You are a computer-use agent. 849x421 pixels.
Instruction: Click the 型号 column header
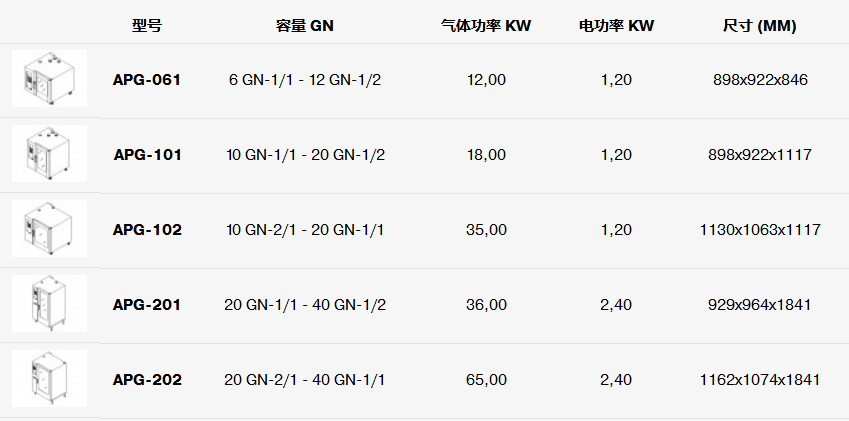tap(147, 25)
